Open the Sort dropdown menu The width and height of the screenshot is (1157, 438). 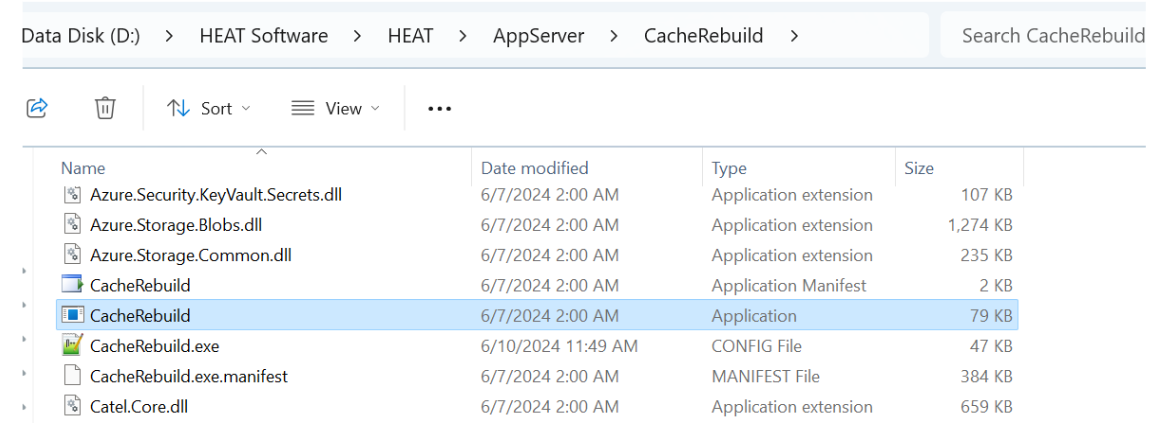click(208, 108)
